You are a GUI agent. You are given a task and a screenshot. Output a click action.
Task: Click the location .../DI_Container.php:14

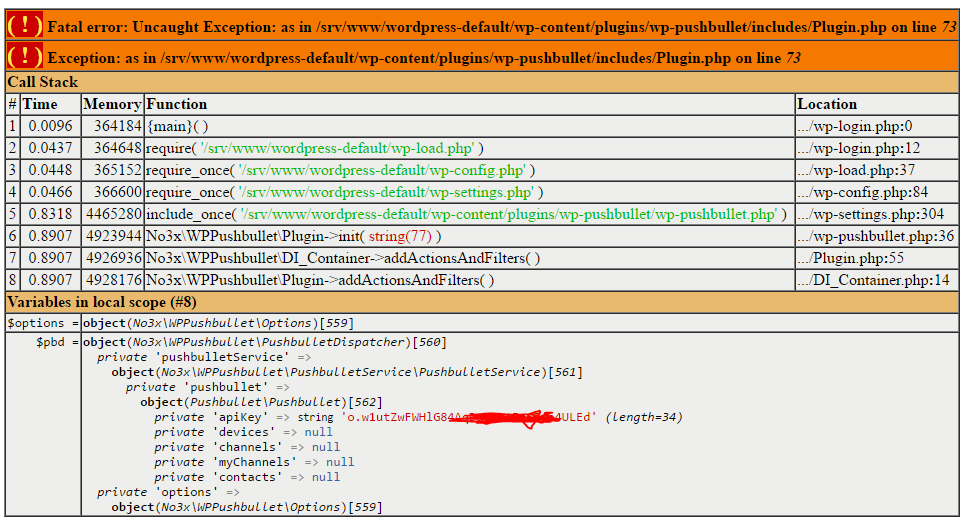[x=873, y=281]
